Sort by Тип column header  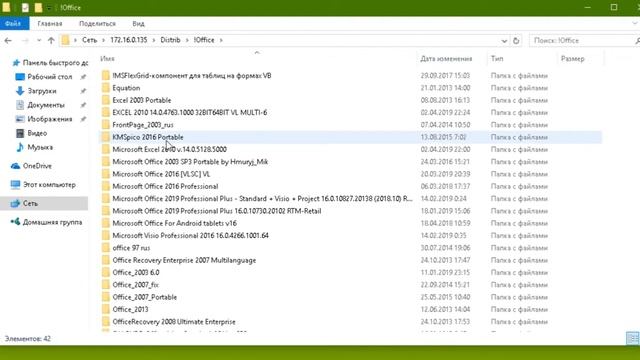click(497, 59)
